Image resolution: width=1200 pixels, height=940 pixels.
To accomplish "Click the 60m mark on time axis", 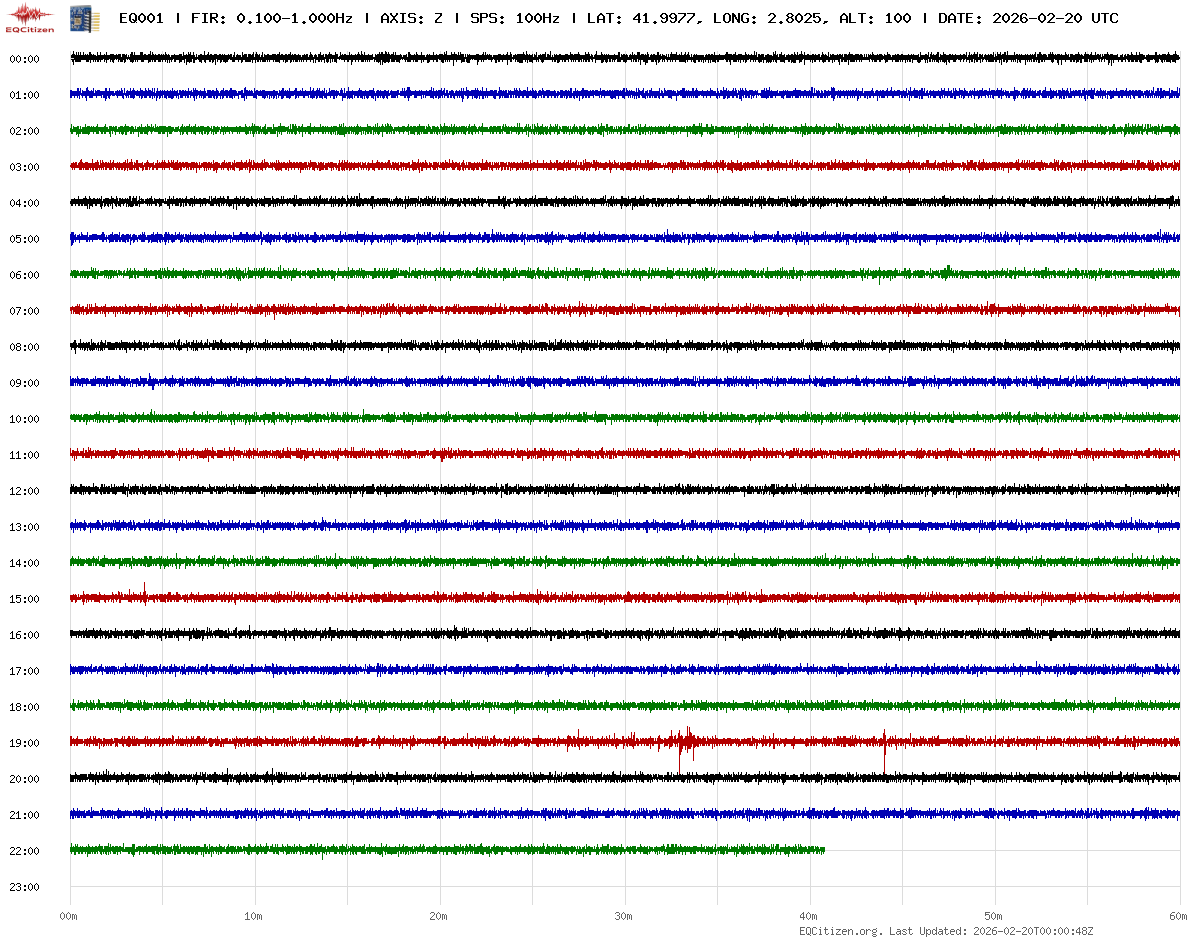I will tap(1179, 916).
